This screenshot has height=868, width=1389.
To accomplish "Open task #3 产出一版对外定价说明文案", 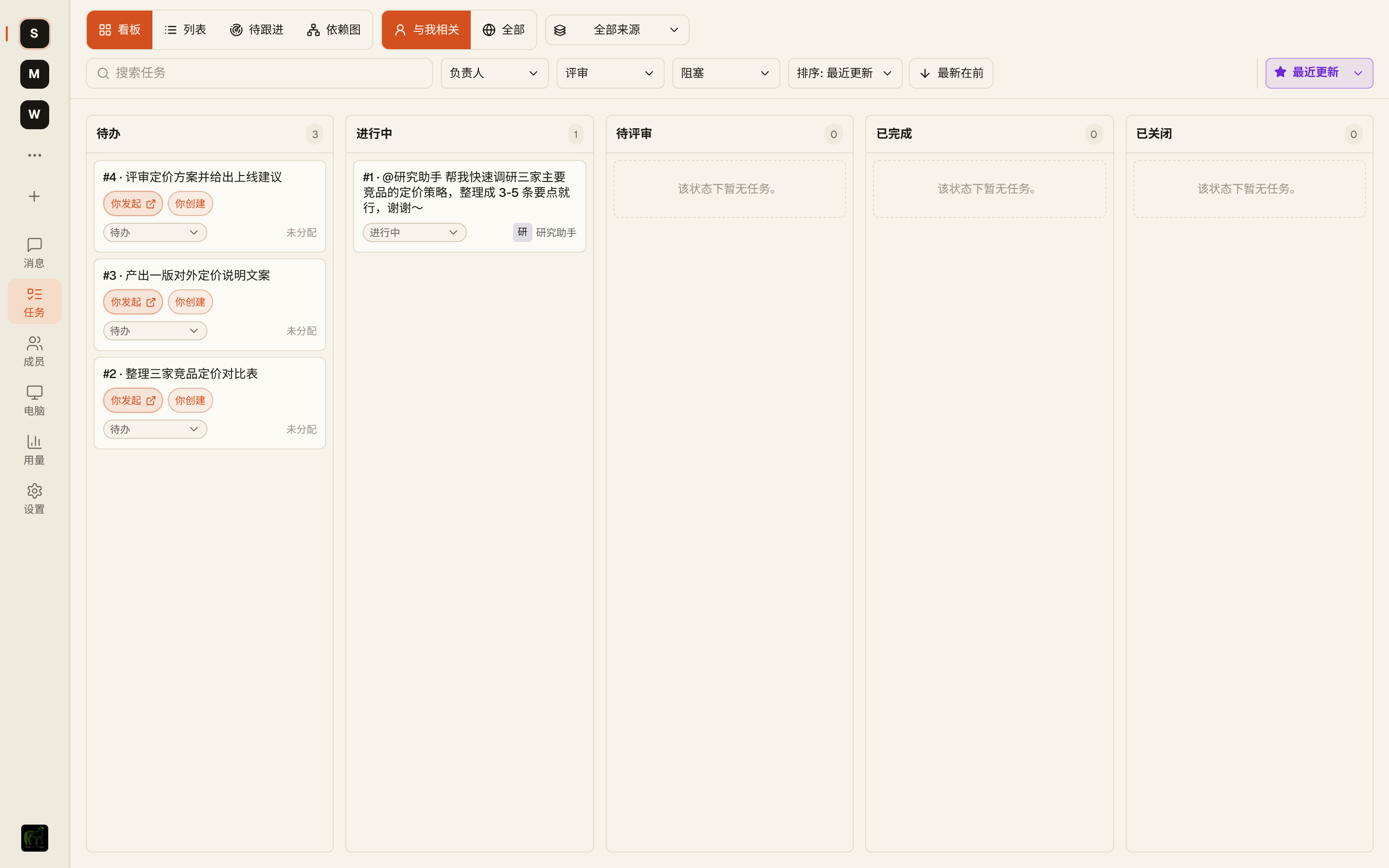I will click(187, 275).
